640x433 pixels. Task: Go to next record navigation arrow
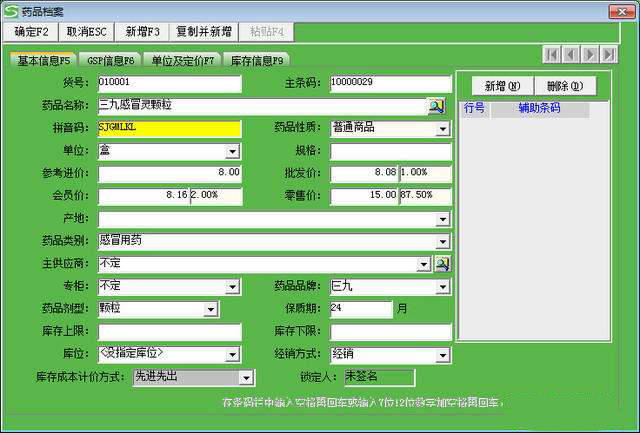pyautogui.click(x=590, y=55)
